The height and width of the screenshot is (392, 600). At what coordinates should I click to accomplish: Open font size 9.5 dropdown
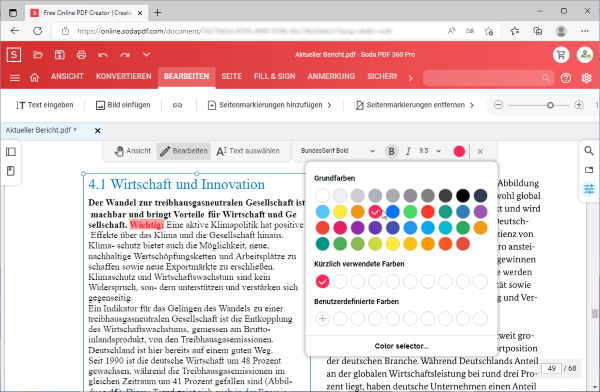[x=430, y=151]
